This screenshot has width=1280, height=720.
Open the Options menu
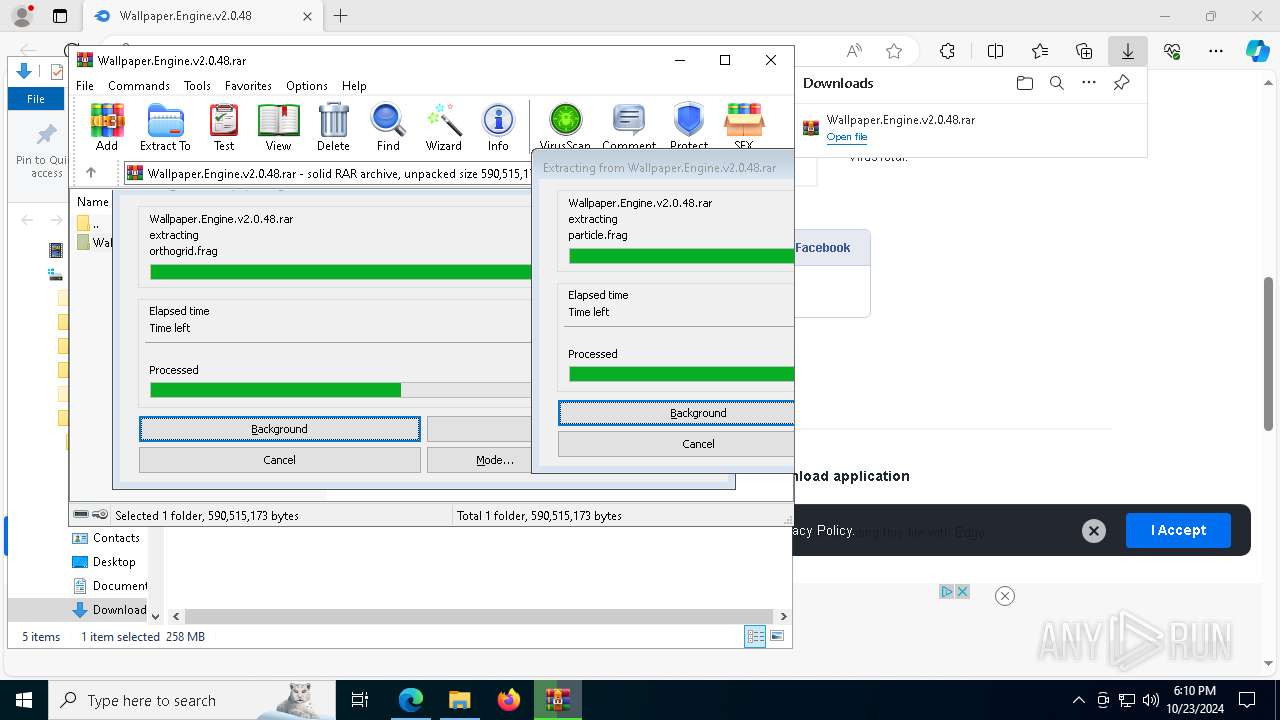tap(307, 86)
